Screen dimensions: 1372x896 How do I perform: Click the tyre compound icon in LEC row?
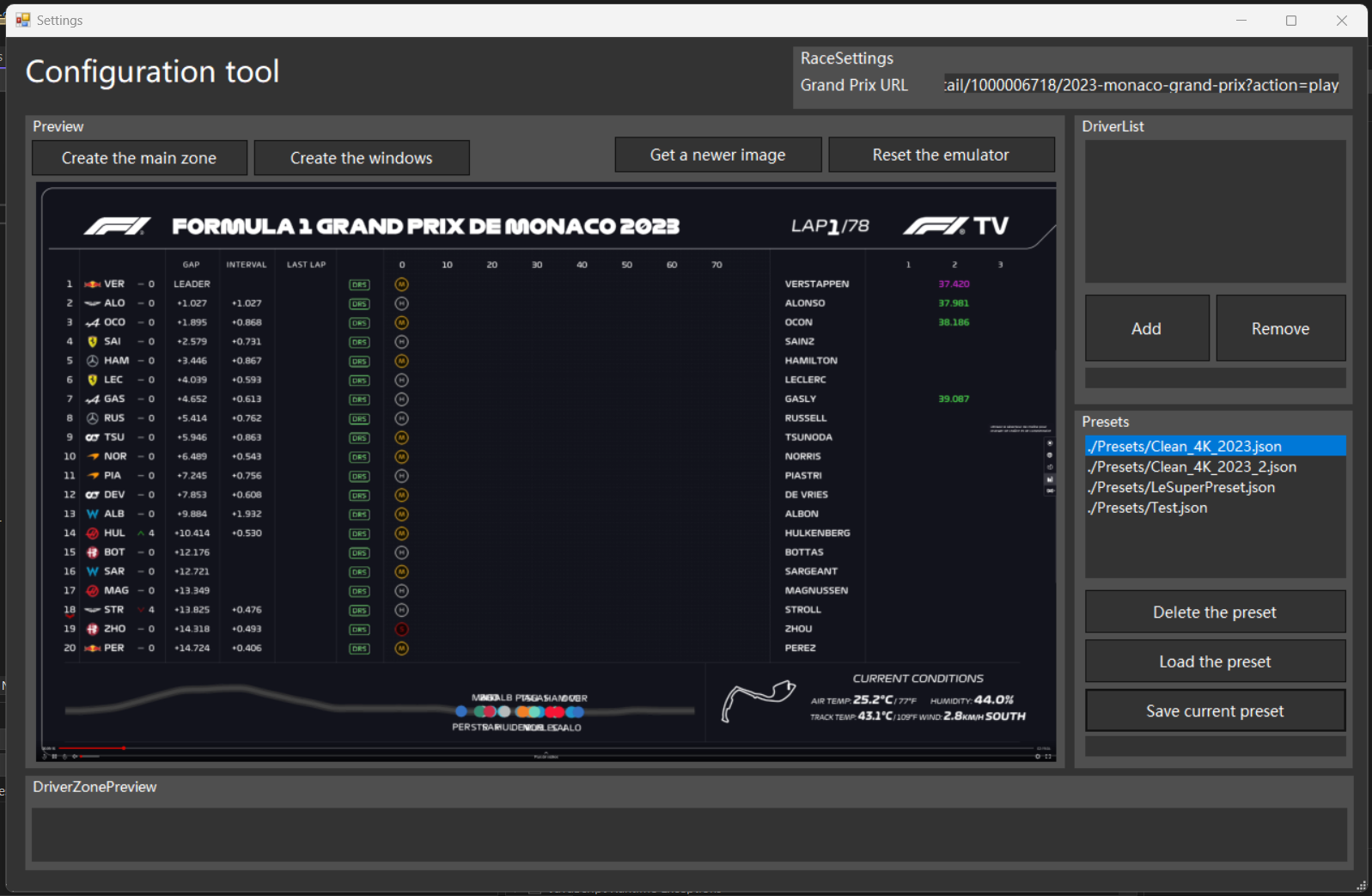coord(401,380)
